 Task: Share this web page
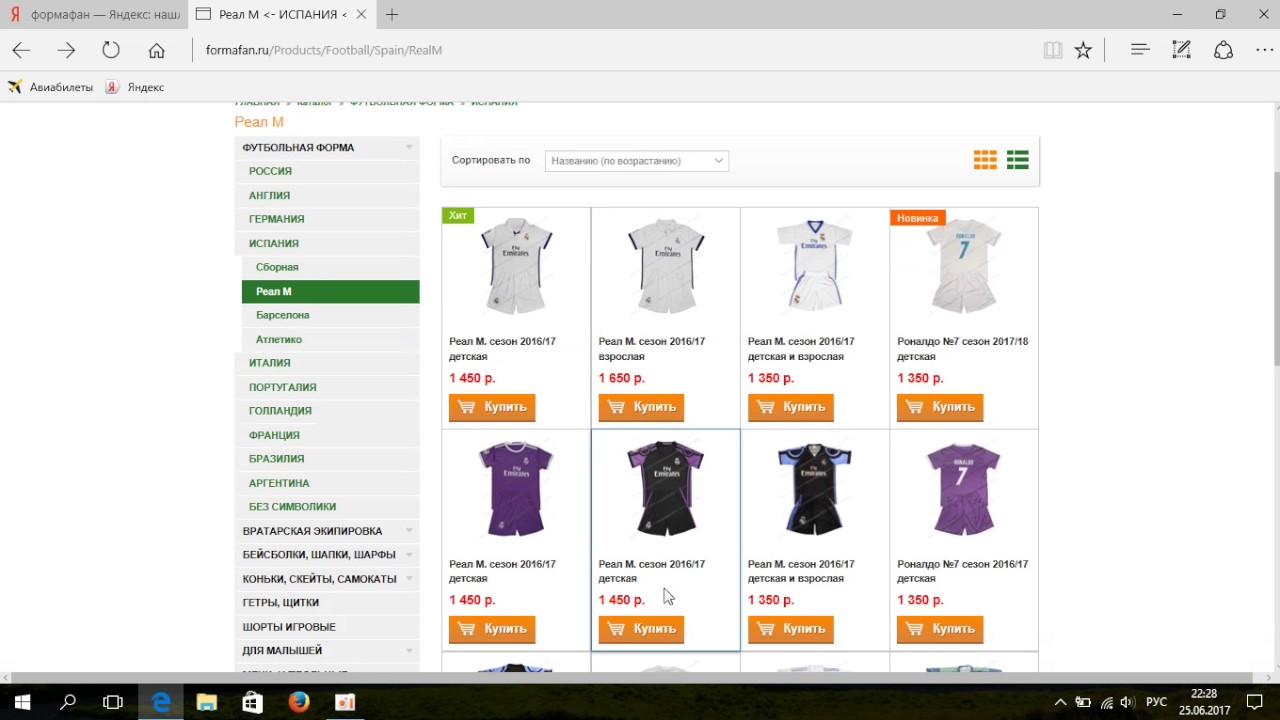pos(1223,50)
